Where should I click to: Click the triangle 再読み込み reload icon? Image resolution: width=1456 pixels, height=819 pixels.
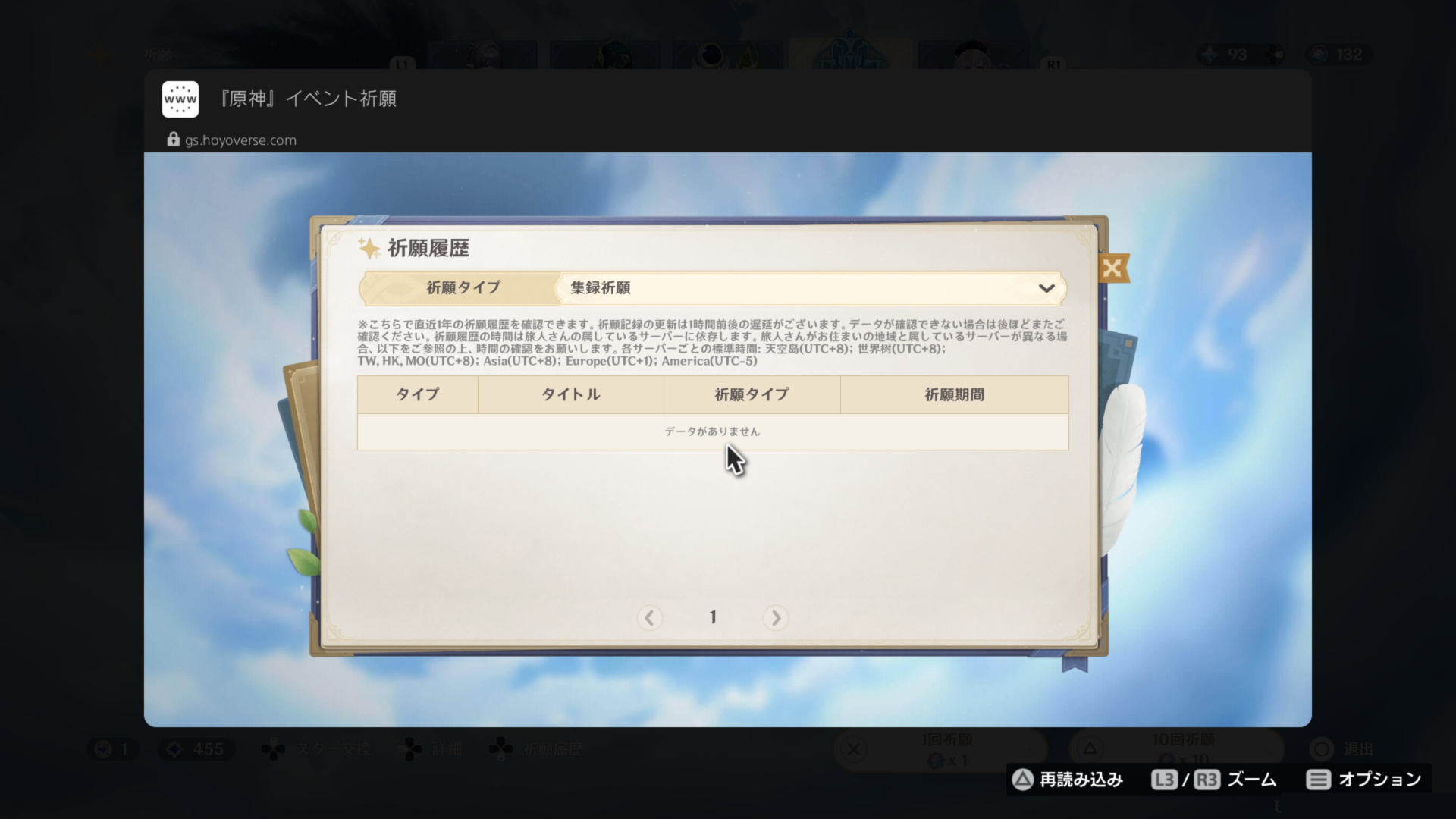click(x=1023, y=780)
